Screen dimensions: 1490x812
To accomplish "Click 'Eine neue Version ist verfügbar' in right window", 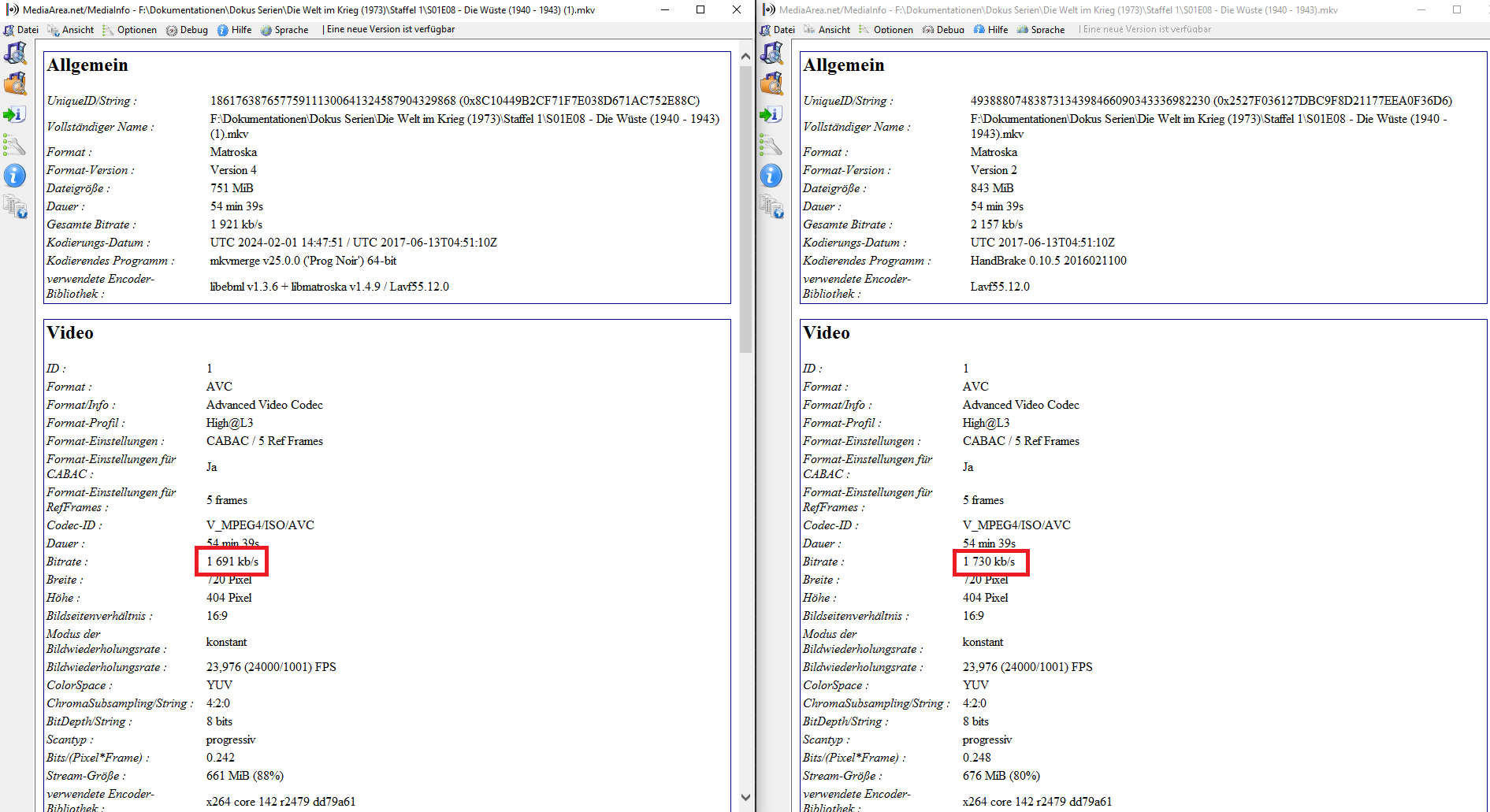I will 1146,29.
